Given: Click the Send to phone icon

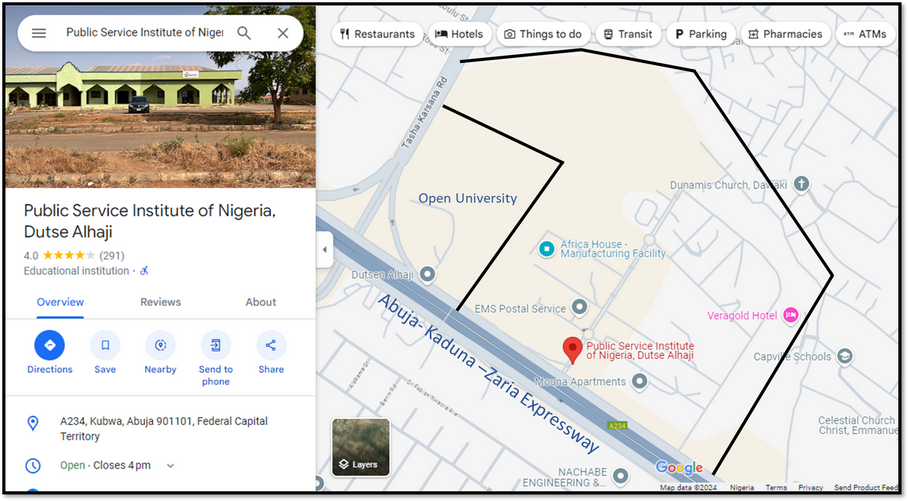Looking at the screenshot, I should 215,345.
